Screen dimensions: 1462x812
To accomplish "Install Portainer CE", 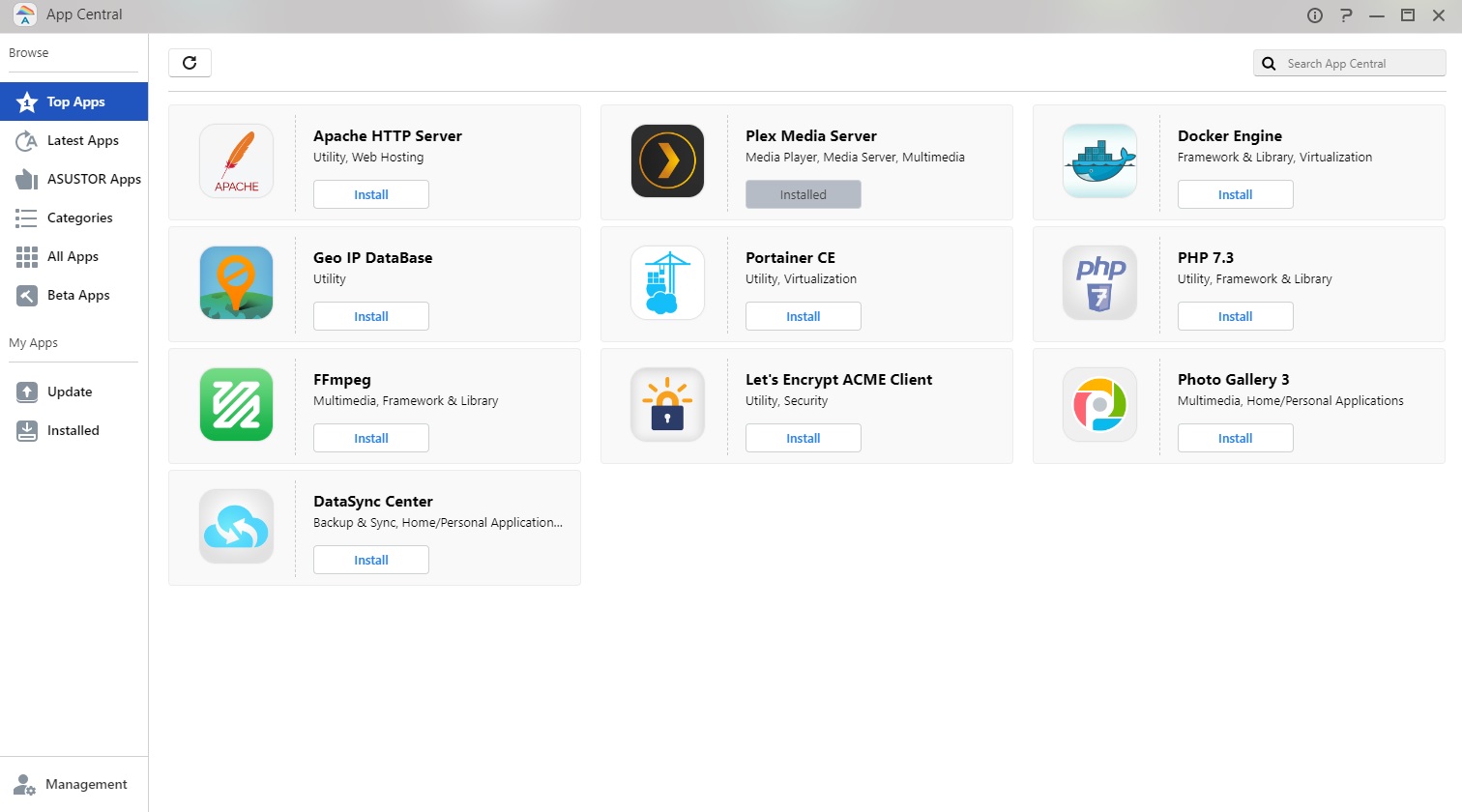I will 804,316.
